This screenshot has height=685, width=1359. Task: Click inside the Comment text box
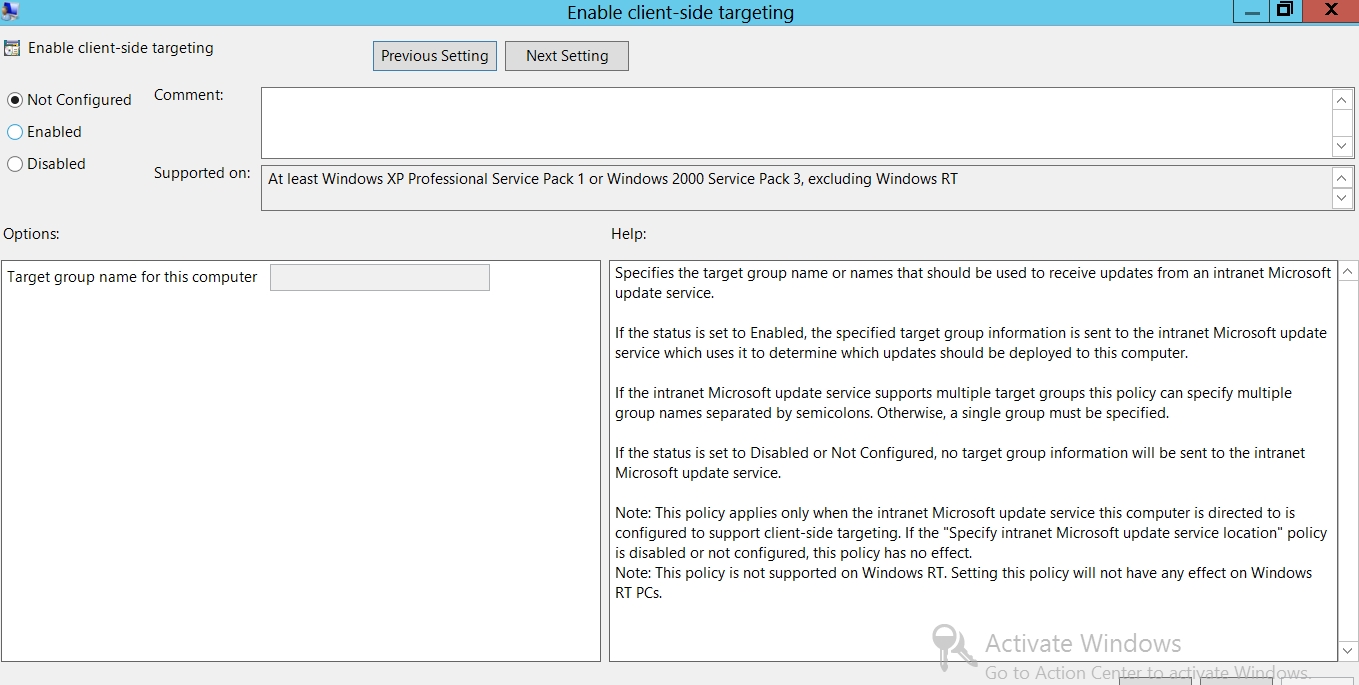coord(796,123)
